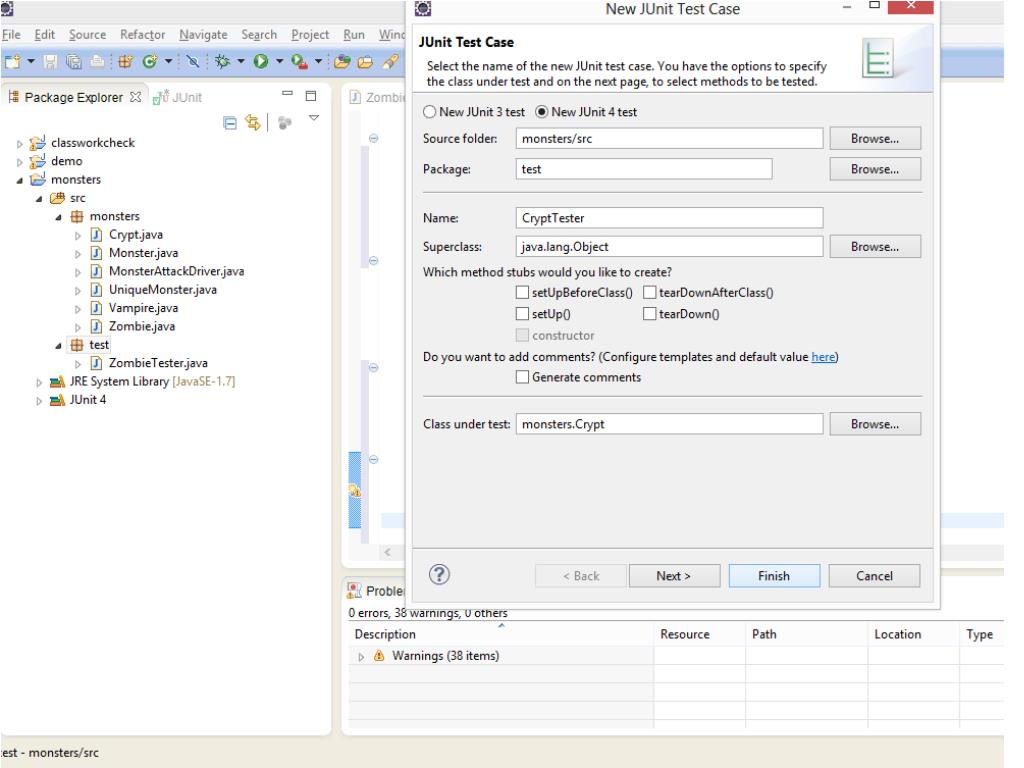Open the 'here' templates configuration link
1024x768 pixels.
click(x=823, y=357)
